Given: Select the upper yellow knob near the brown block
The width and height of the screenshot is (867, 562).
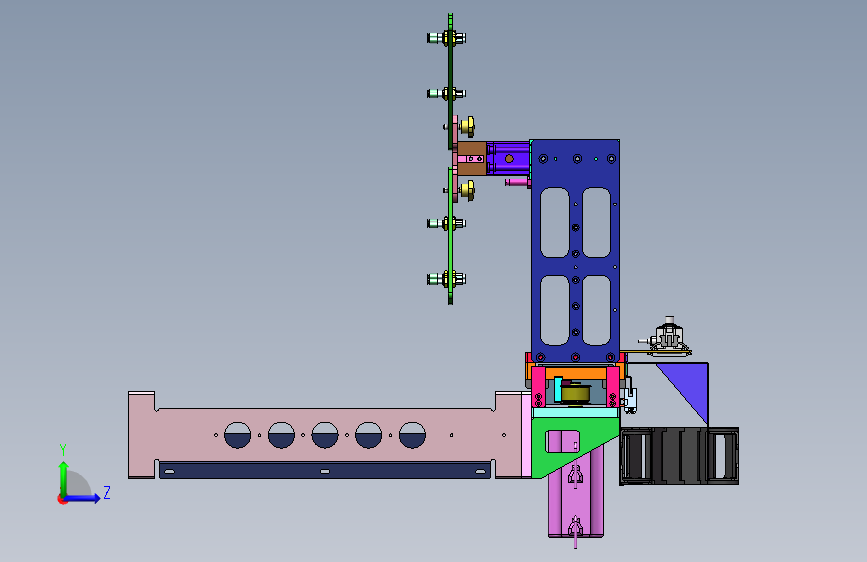Looking at the screenshot, I should 467,127.
